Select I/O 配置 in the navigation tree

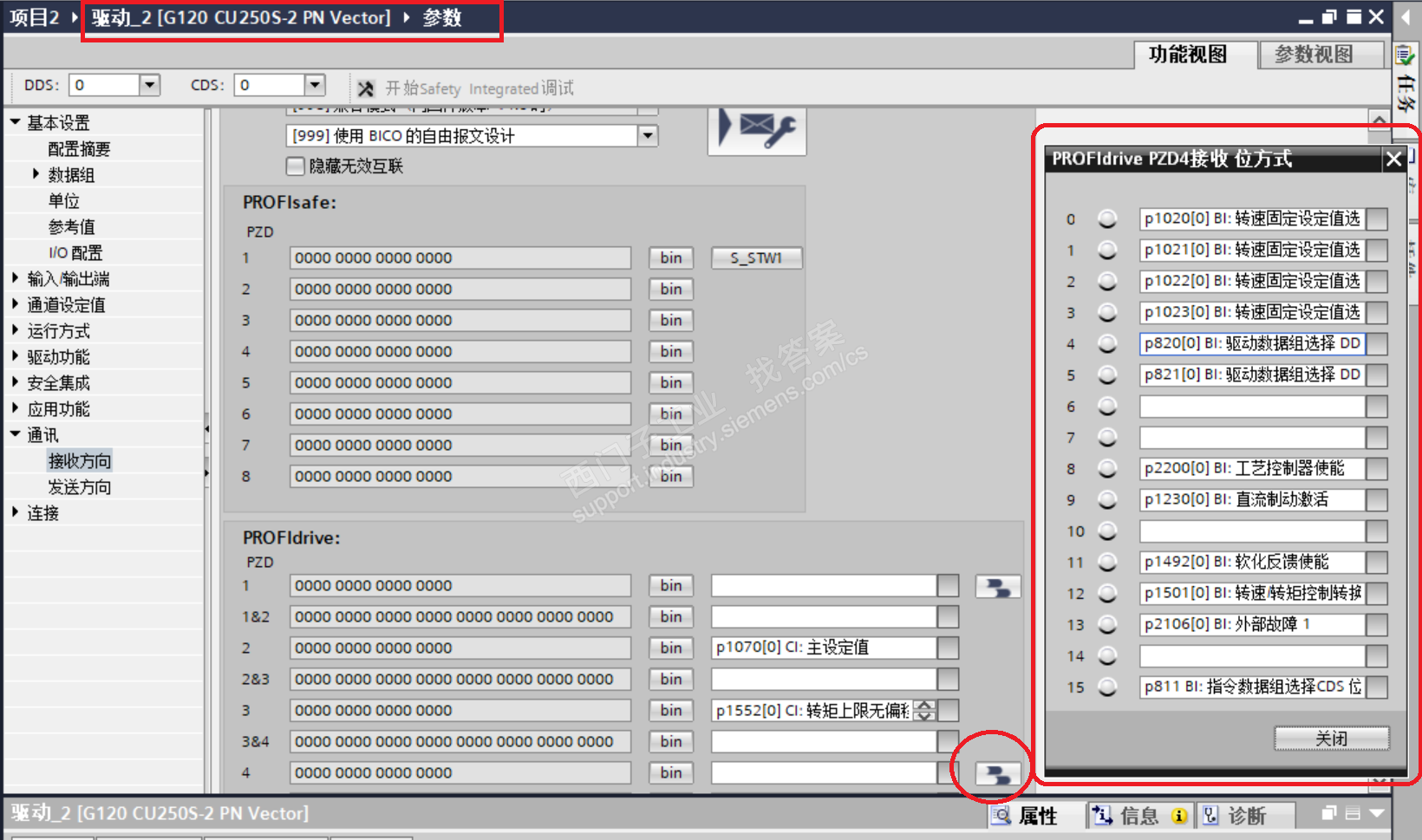tap(75, 253)
